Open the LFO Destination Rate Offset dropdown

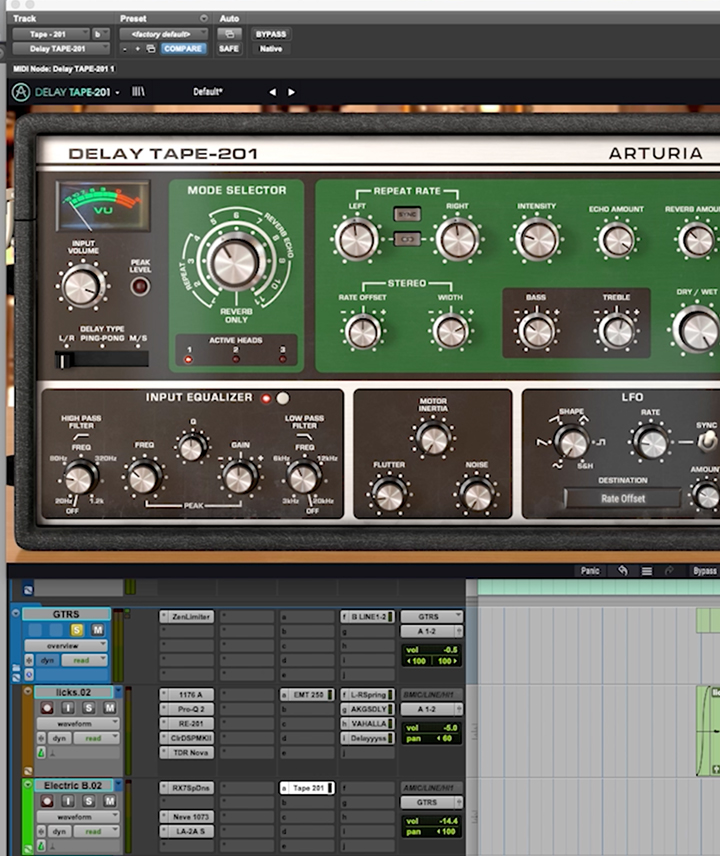[x=623, y=498]
